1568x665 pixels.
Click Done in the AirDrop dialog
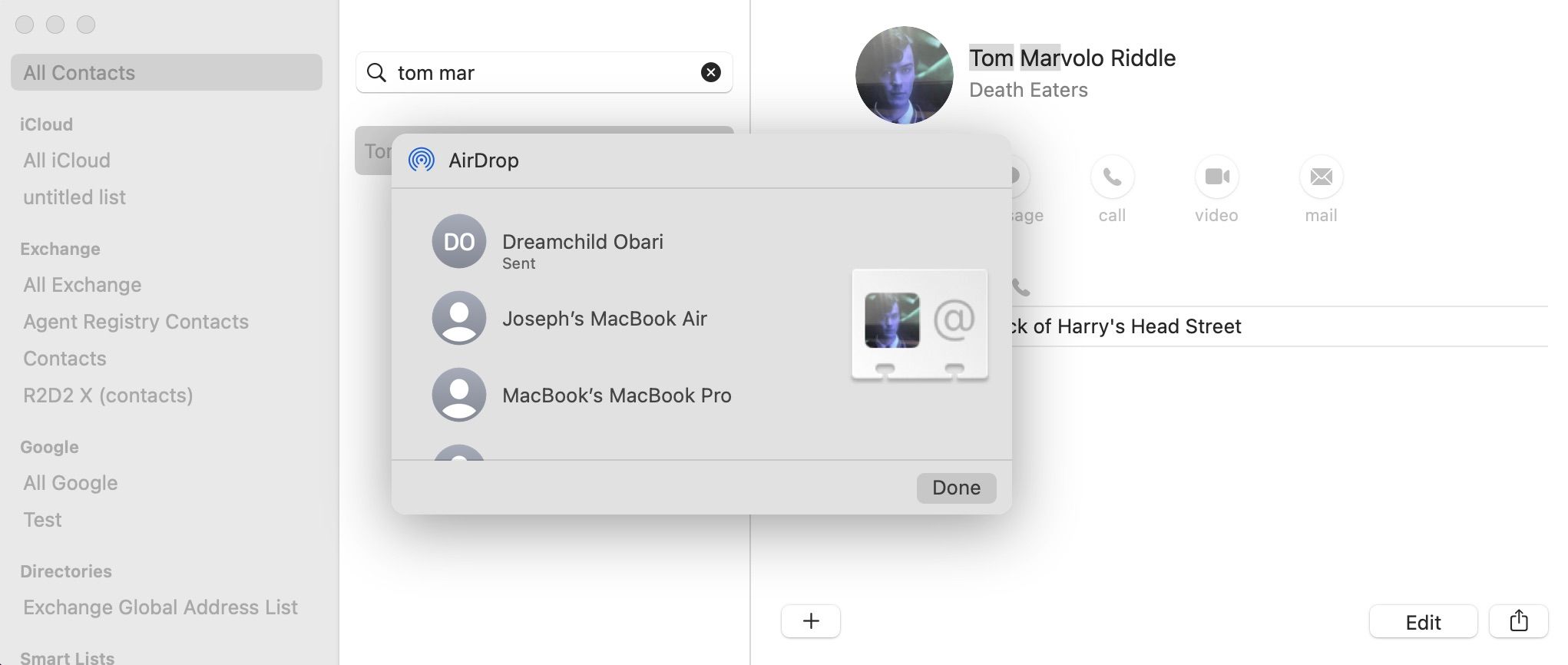coord(956,488)
